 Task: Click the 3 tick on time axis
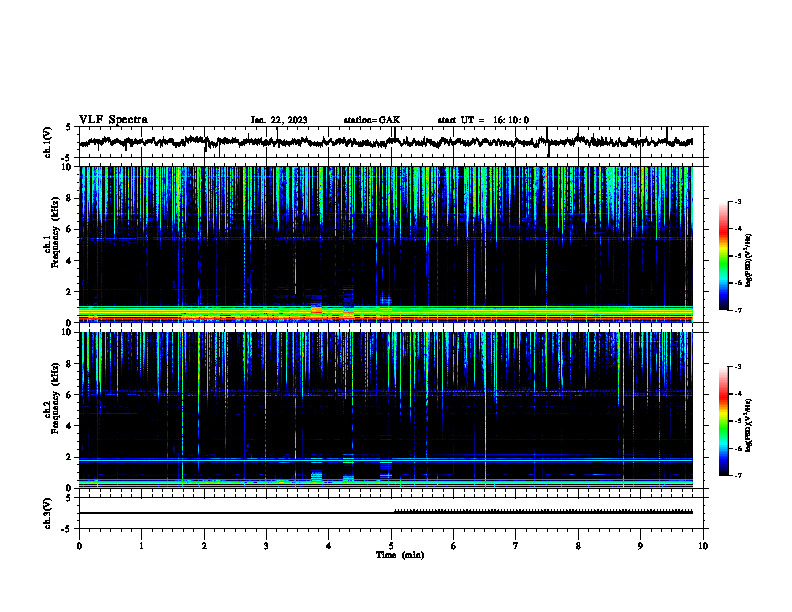(267, 546)
